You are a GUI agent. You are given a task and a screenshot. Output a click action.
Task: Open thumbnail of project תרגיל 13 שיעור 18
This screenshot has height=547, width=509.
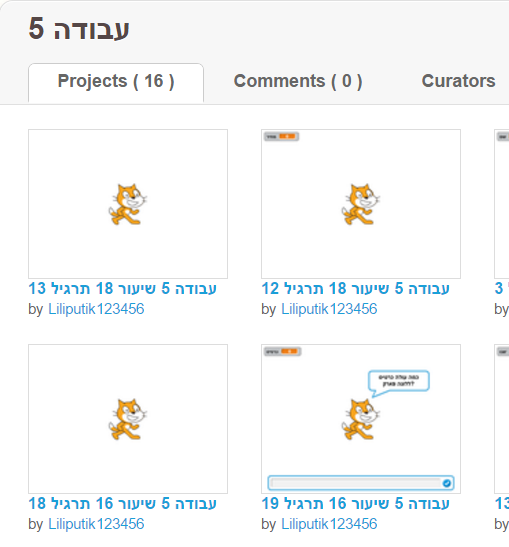point(128,204)
